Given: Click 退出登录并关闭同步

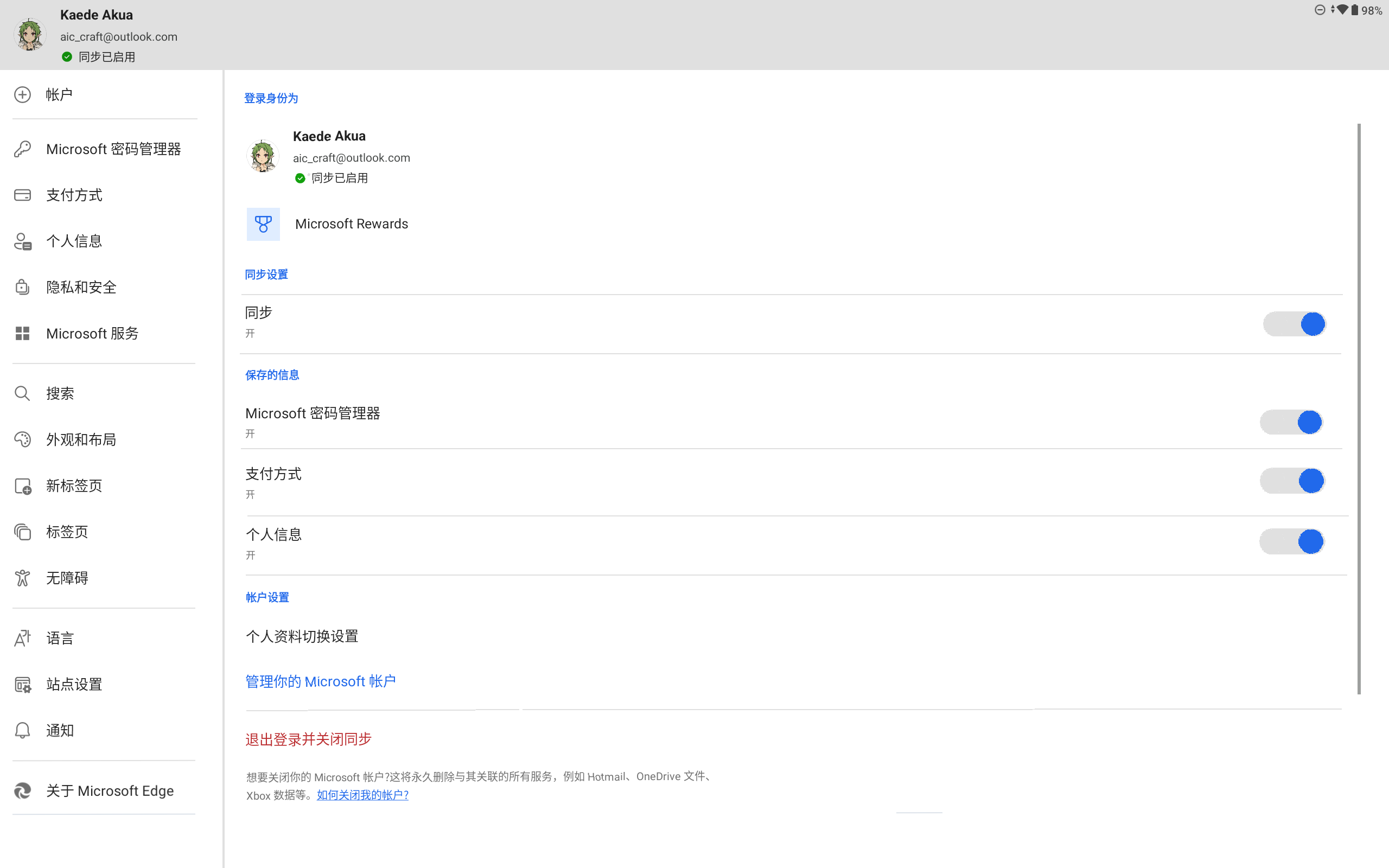Looking at the screenshot, I should pyautogui.click(x=308, y=739).
